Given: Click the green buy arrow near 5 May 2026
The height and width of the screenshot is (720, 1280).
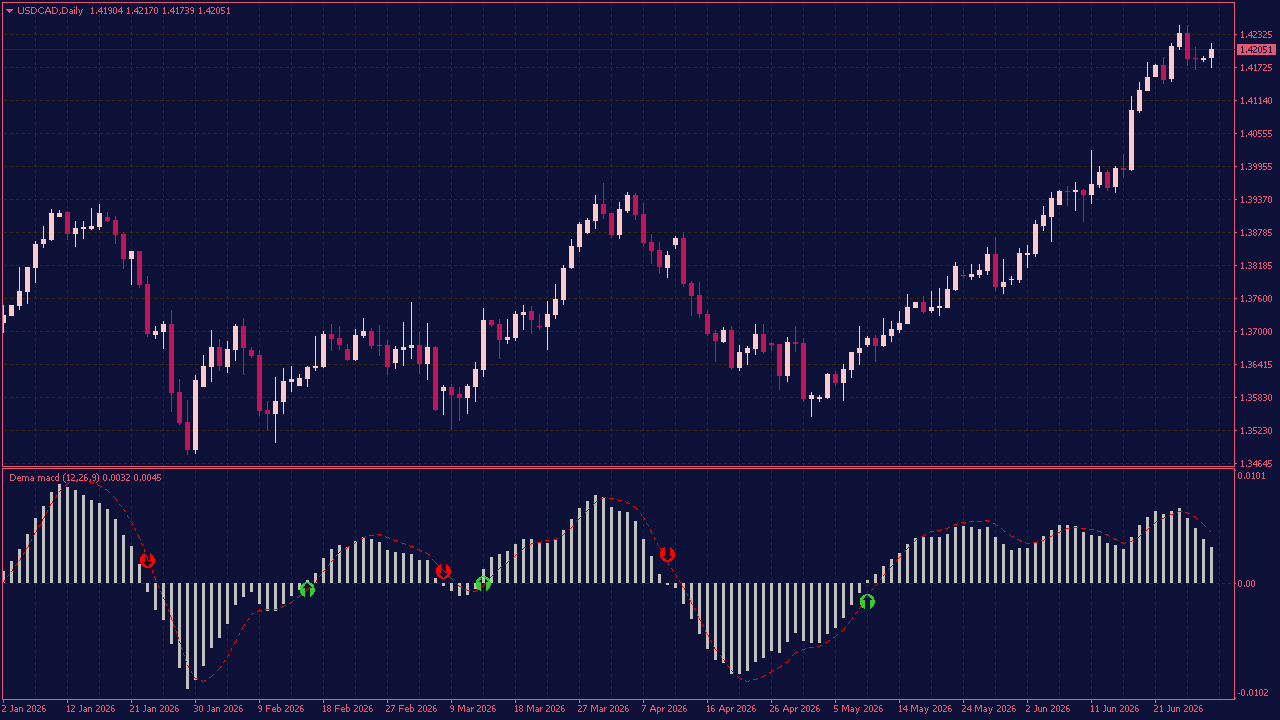Looking at the screenshot, I should 867,601.
